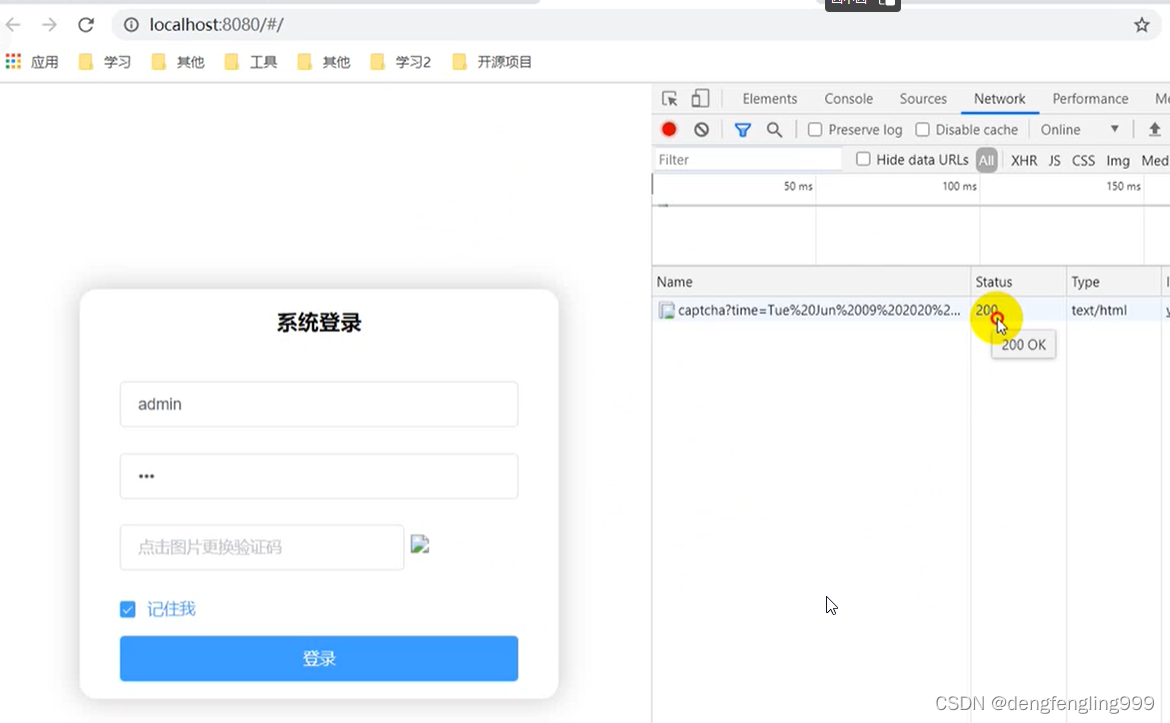Open the first 学习 bookmark folder
The height and width of the screenshot is (723, 1170).
pos(105,62)
